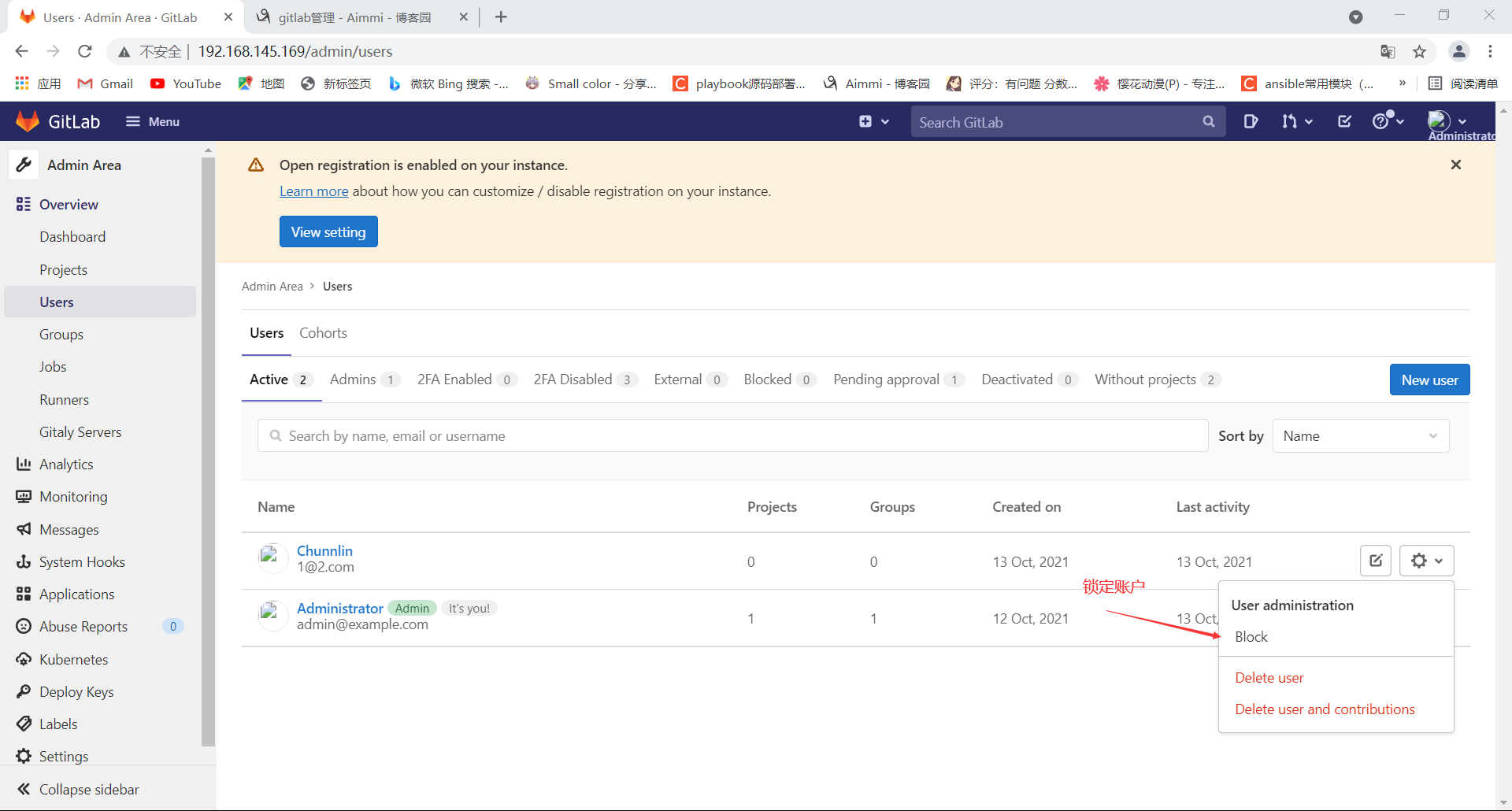Screen dimensions: 1512x811
Task: Click the View setting button
Action: click(x=328, y=231)
